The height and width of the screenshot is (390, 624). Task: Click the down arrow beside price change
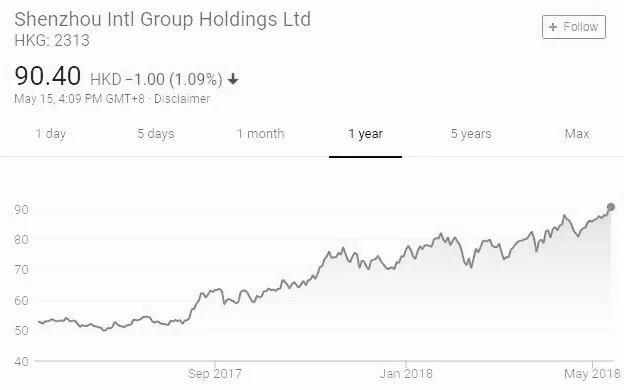coord(233,79)
